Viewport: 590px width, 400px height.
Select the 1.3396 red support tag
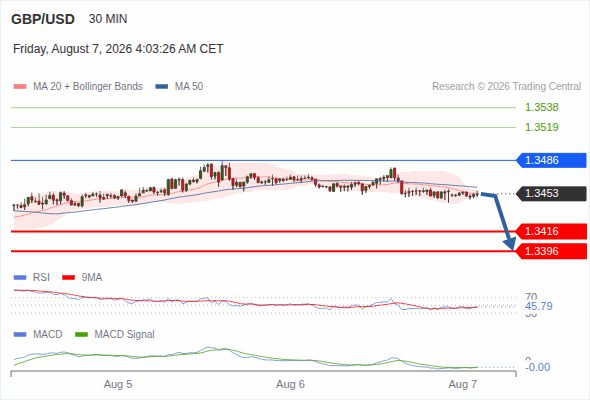[x=551, y=251]
